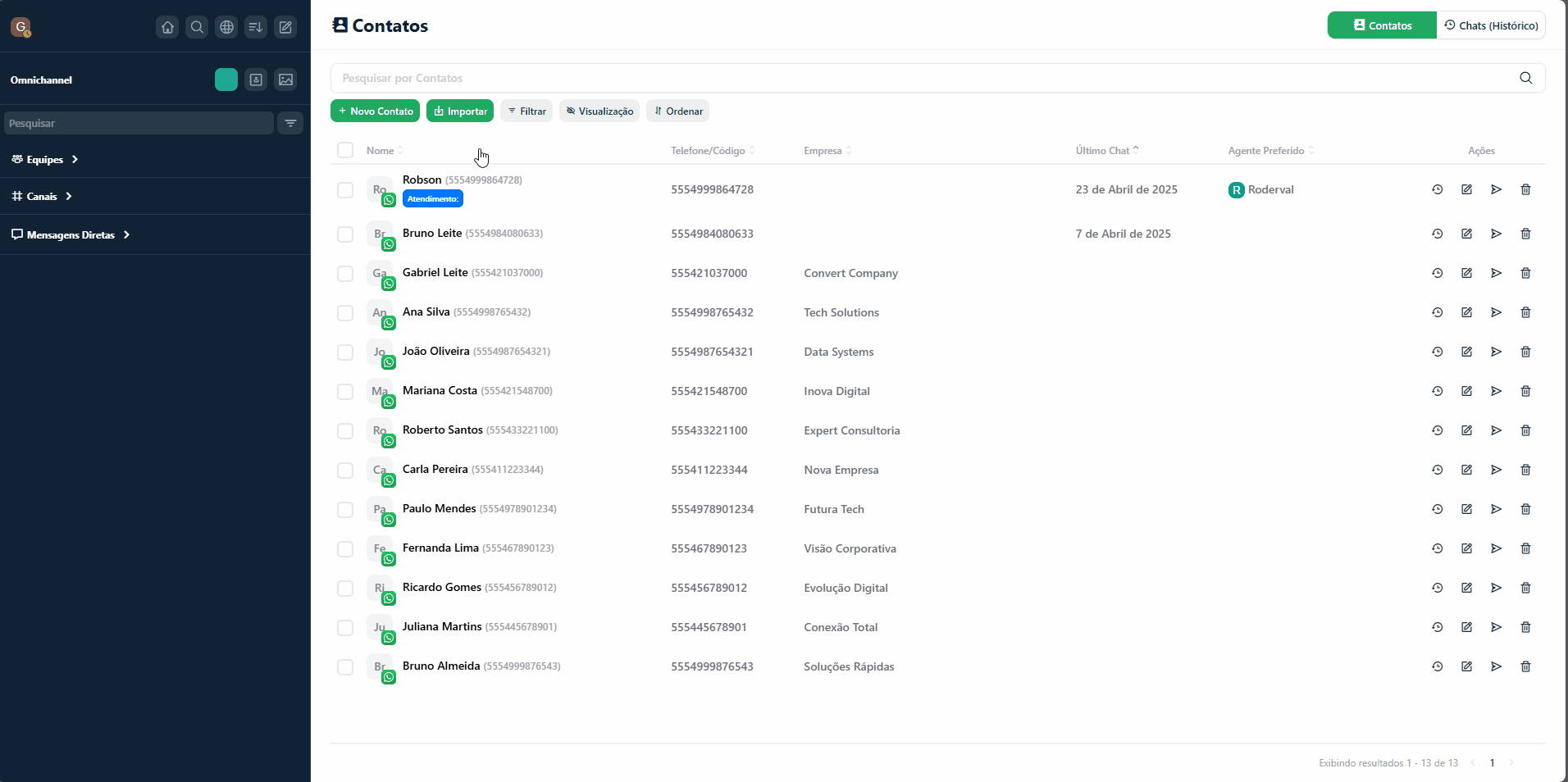The image size is (1568, 782).
Task: Expand the Mensagens Diretas section
Action: tap(71, 234)
